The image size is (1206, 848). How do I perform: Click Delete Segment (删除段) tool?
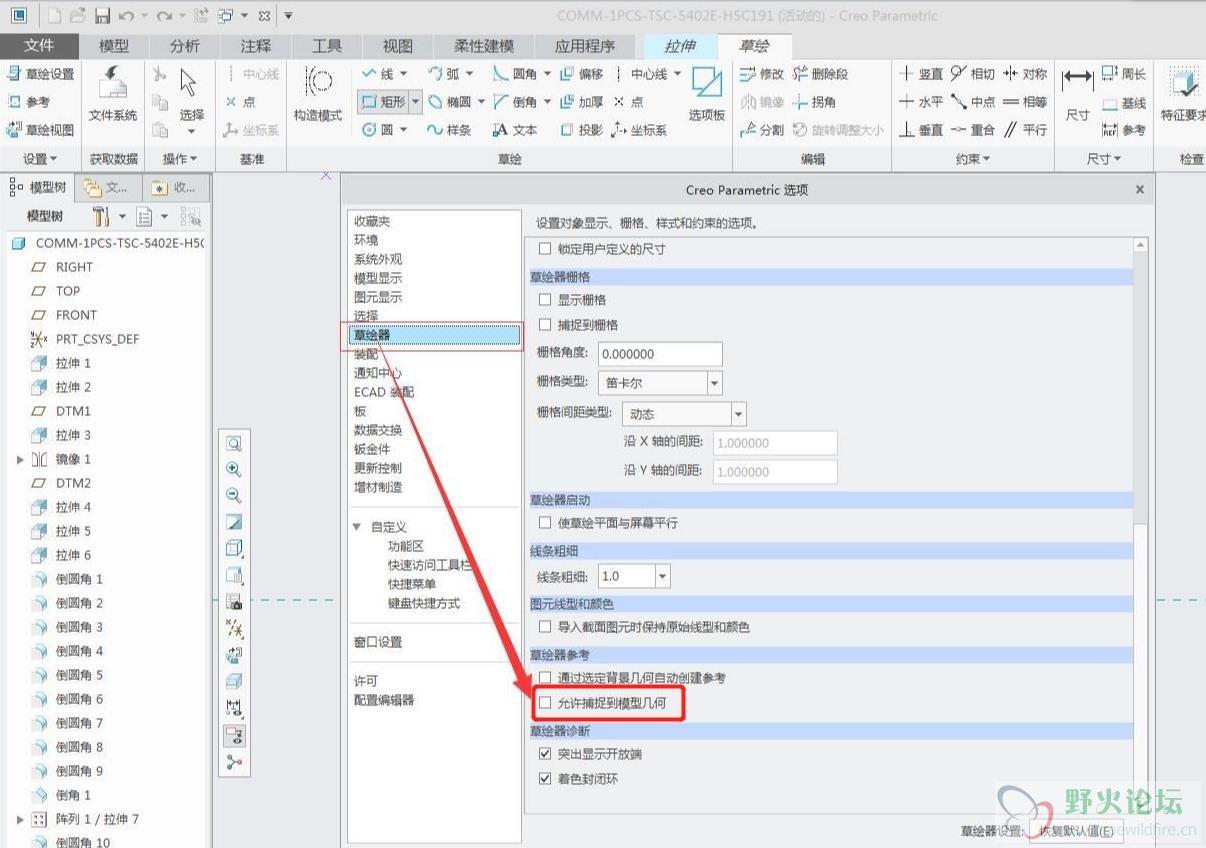[820, 74]
